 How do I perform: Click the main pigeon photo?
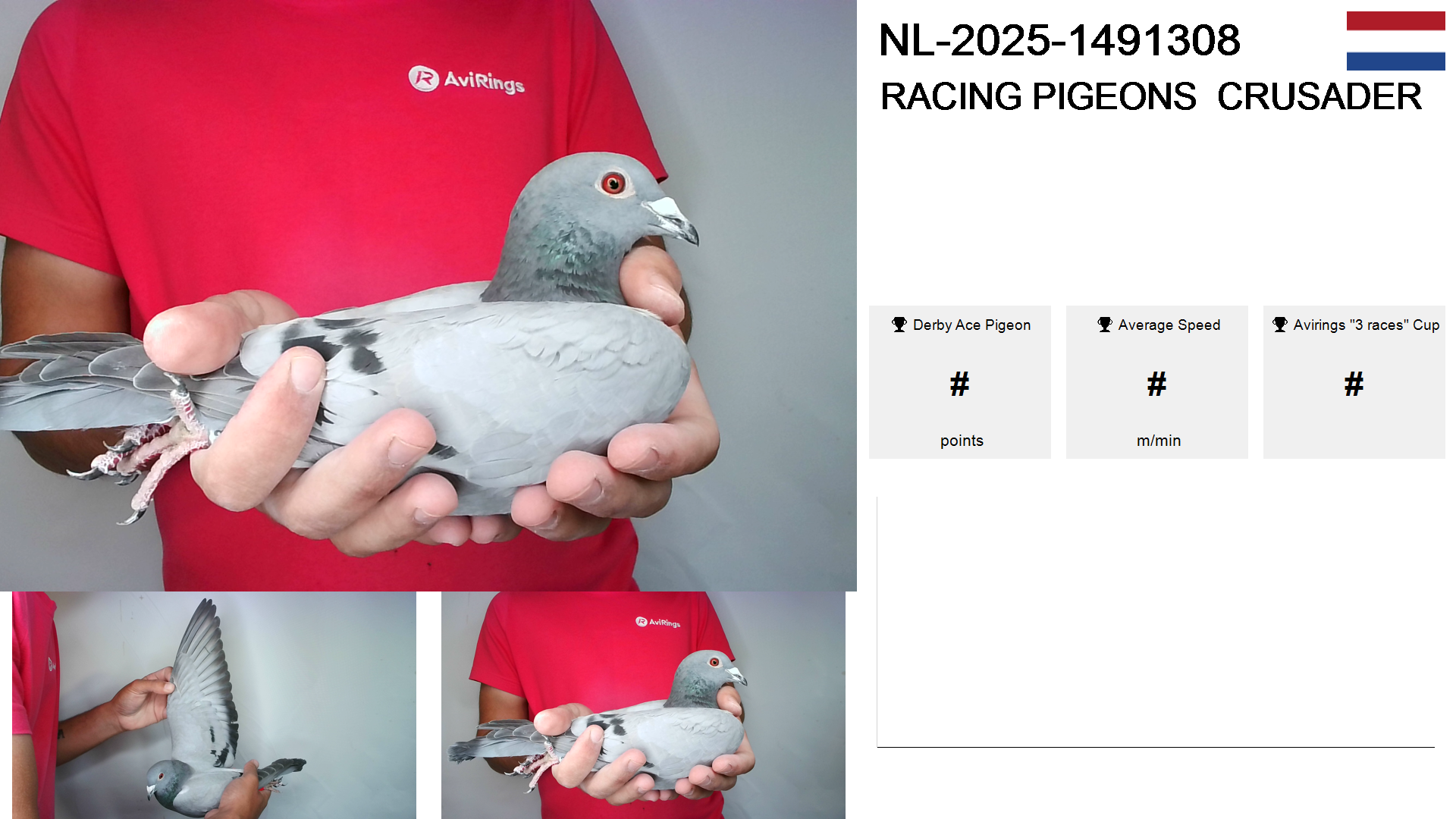point(428,296)
